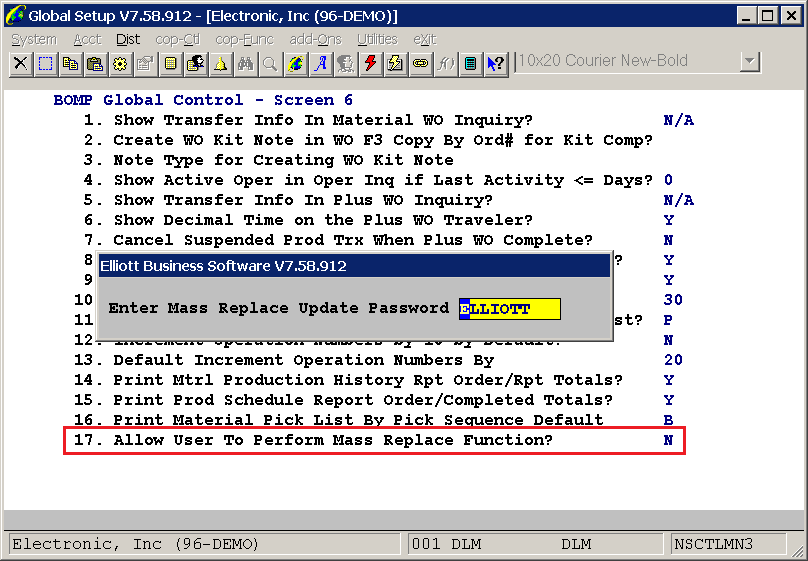Screen dimensions: 808x561
Task: Click the eXit menu
Action: coord(425,40)
